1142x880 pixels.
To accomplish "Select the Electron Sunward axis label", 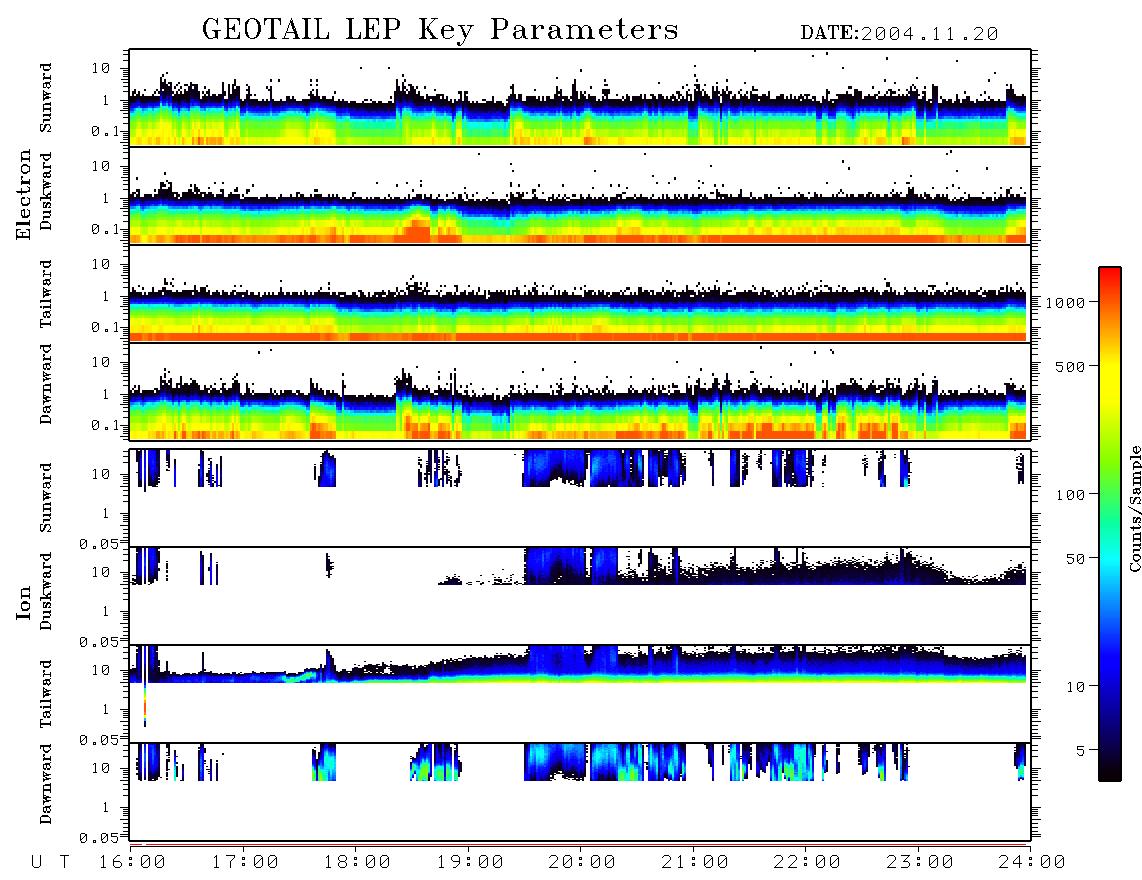I will click(46, 98).
